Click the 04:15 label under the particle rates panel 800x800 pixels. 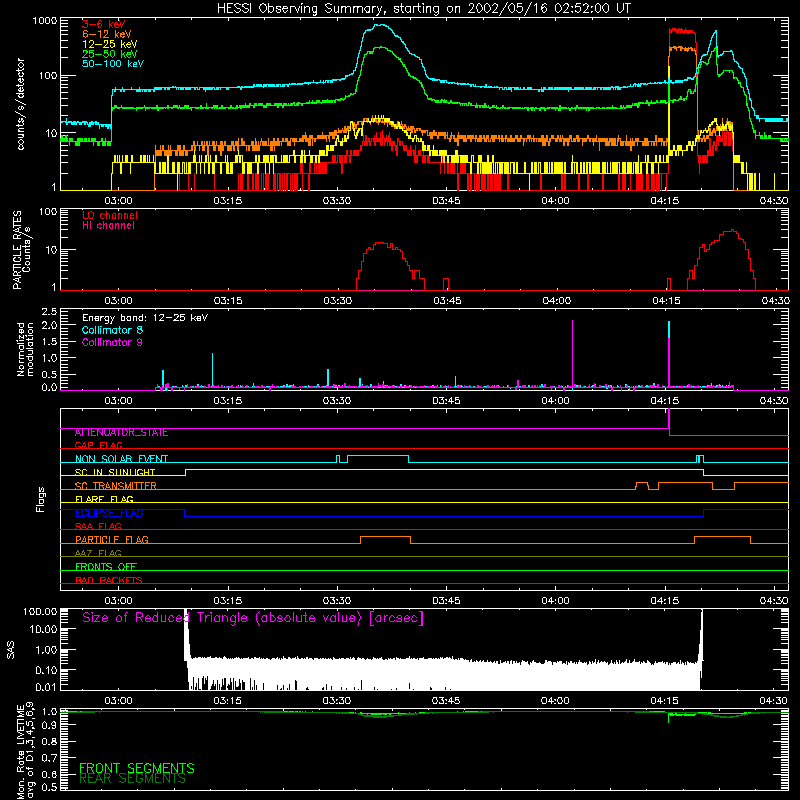(666, 301)
